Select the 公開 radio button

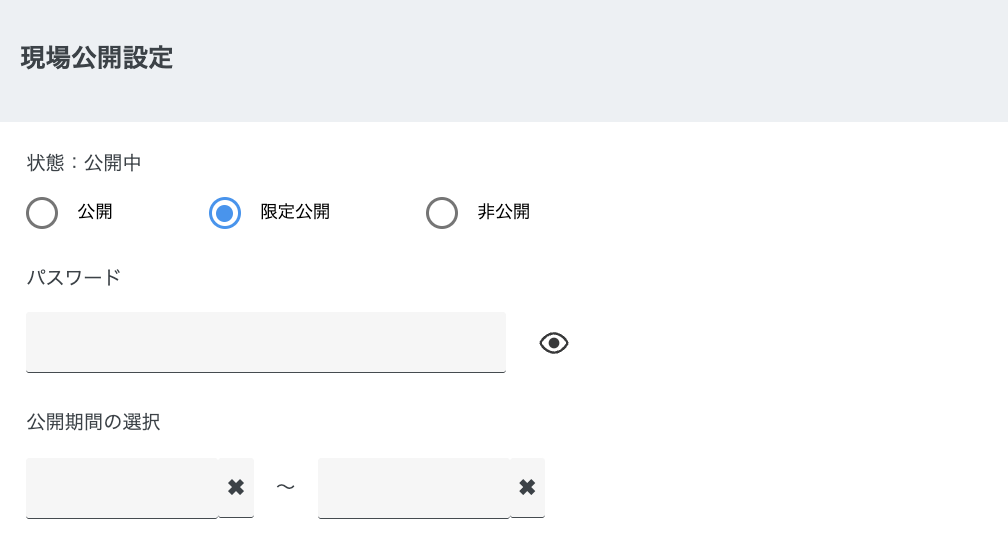(42, 213)
